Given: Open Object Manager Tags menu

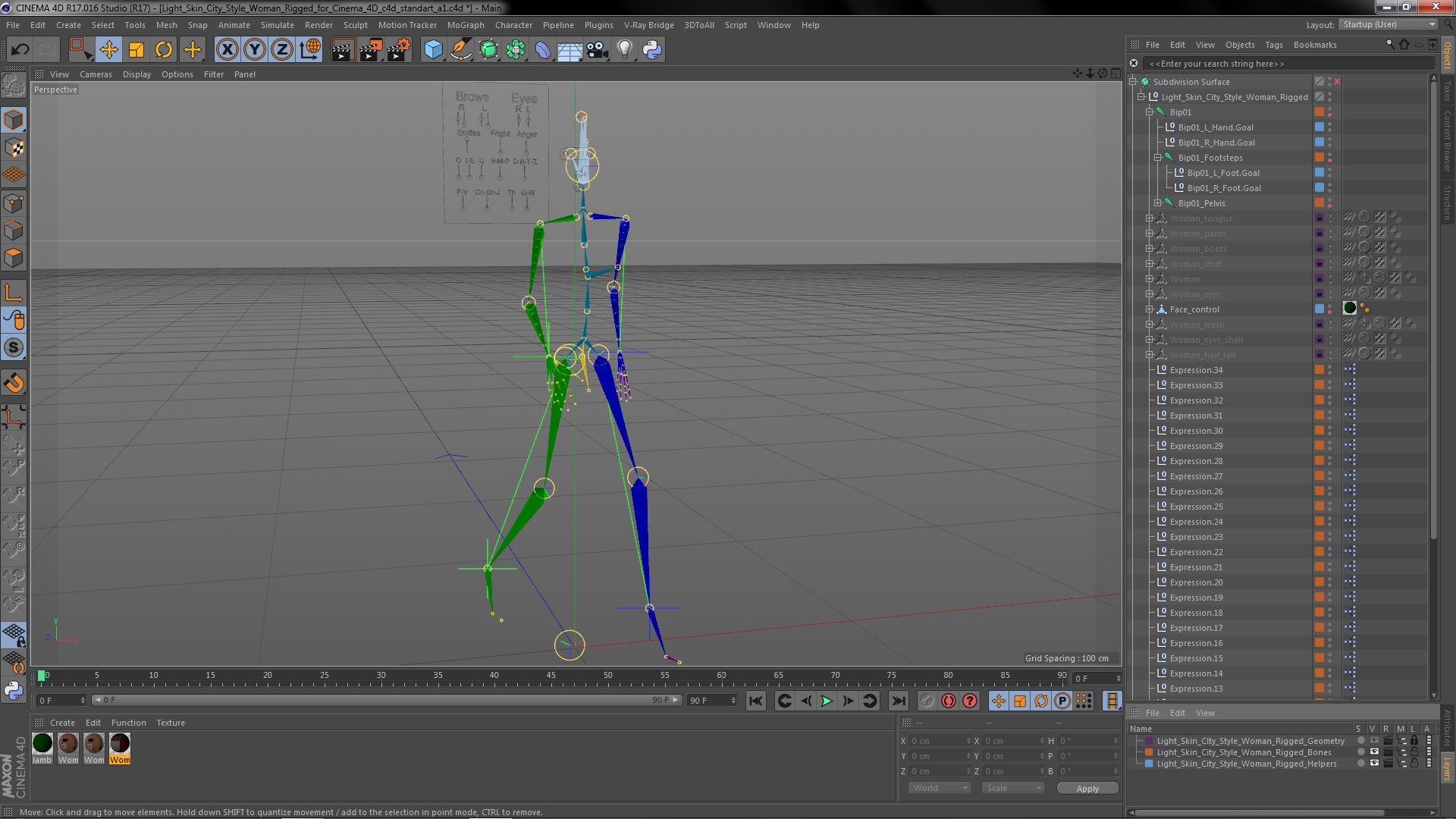Looking at the screenshot, I should click(1274, 45).
